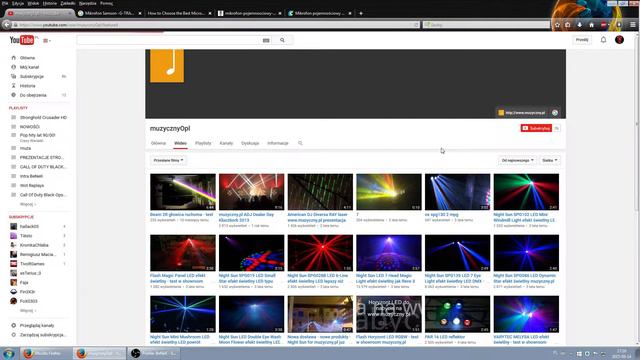Open the on-screen keyboard in search box
The height and width of the screenshot is (360, 640).
pos(266,40)
